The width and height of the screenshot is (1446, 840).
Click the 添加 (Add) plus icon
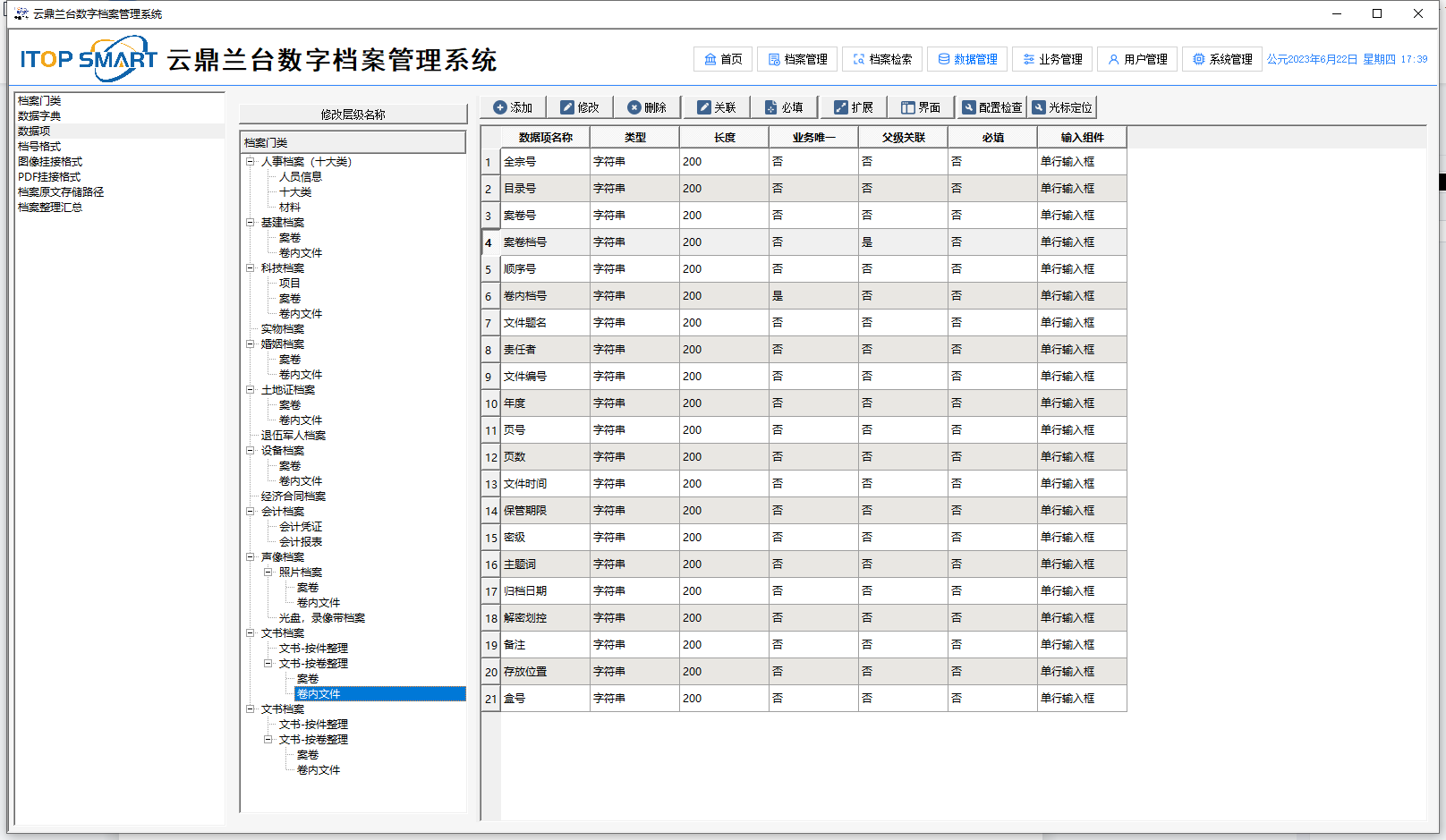pyautogui.click(x=500, y=107)
